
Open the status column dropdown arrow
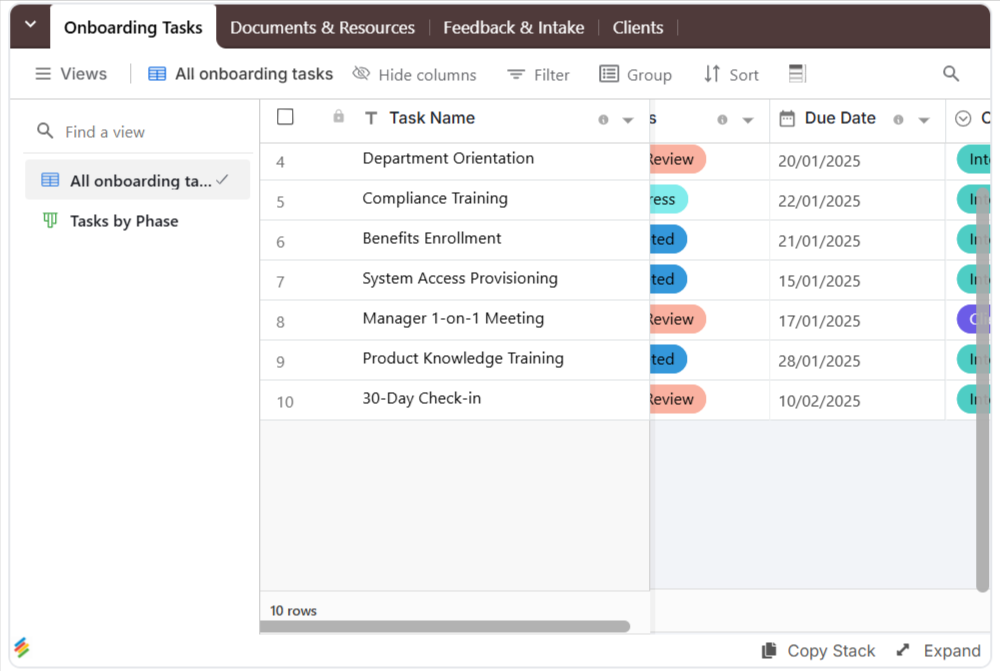click(747, 120)
